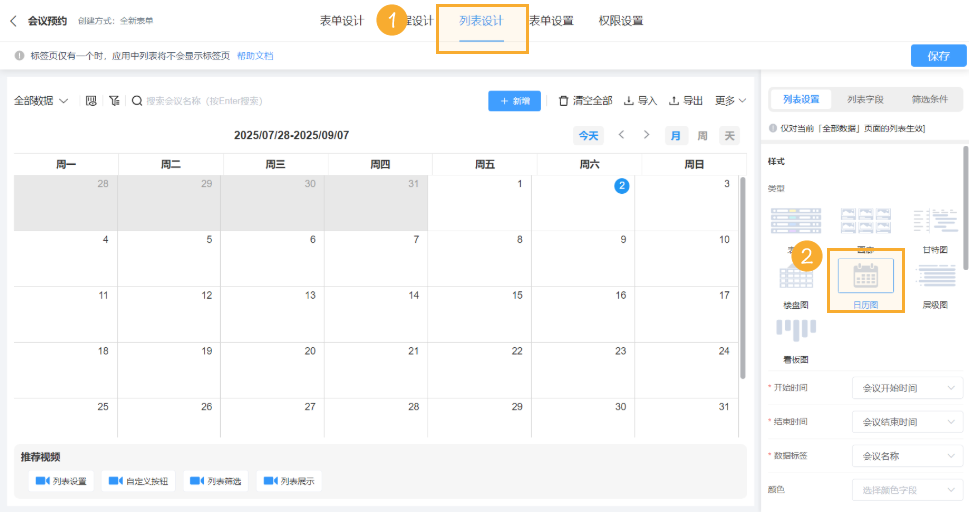The image size is (969, 512).
Task: Open the 帮助文档 help link
Action: (x=255, y=56)
